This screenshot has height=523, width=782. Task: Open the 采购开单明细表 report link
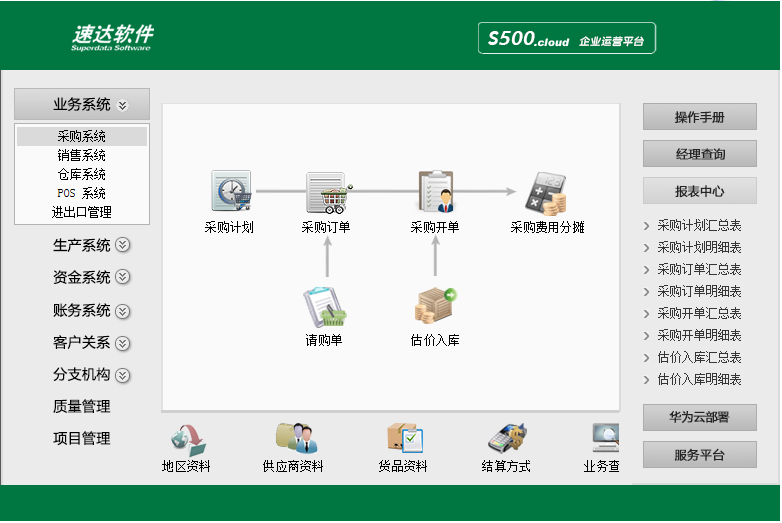pyautogui.click(x=699, y=335)
